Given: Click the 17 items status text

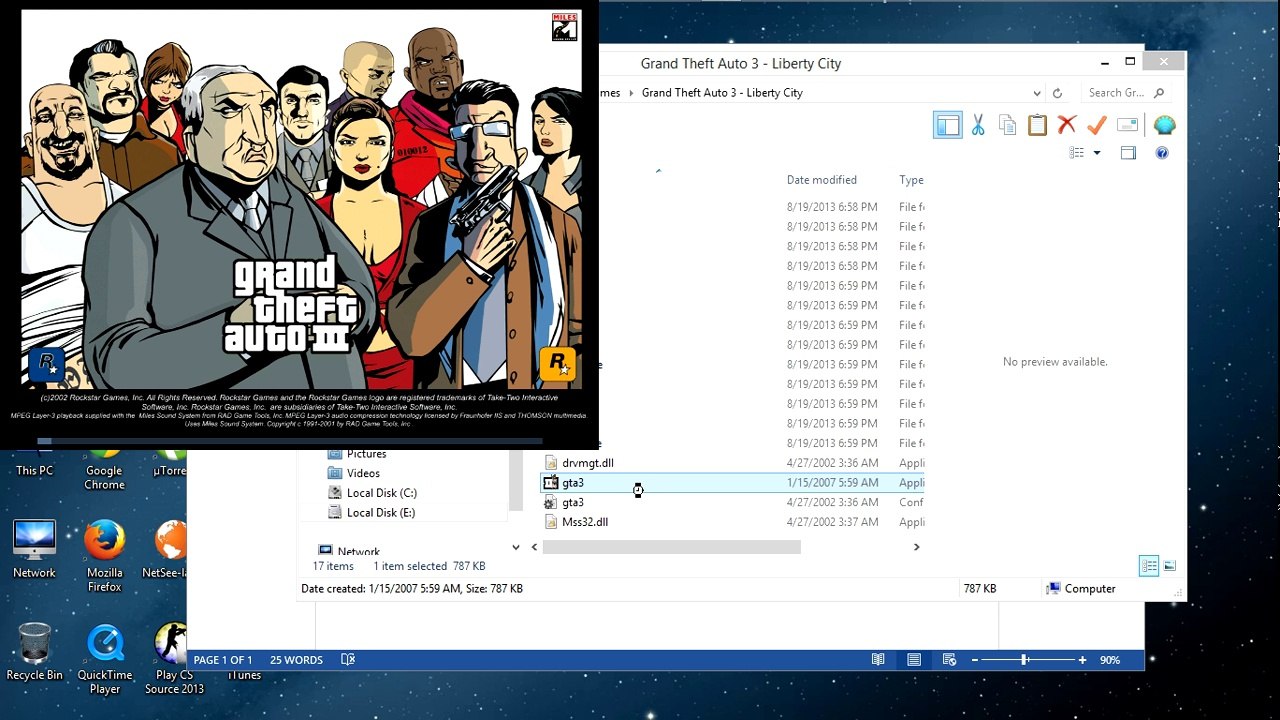Looking at the screenshot, I should (x=333, y=566).
